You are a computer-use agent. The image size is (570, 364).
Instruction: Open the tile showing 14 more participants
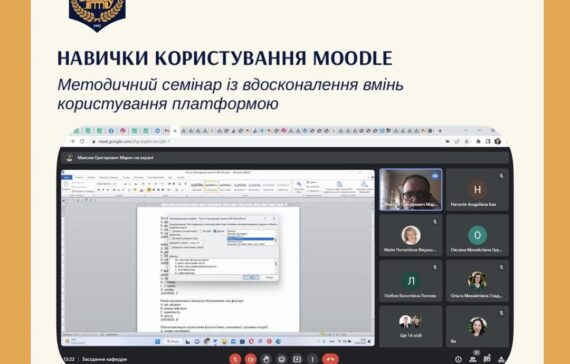tap(411, 326)
